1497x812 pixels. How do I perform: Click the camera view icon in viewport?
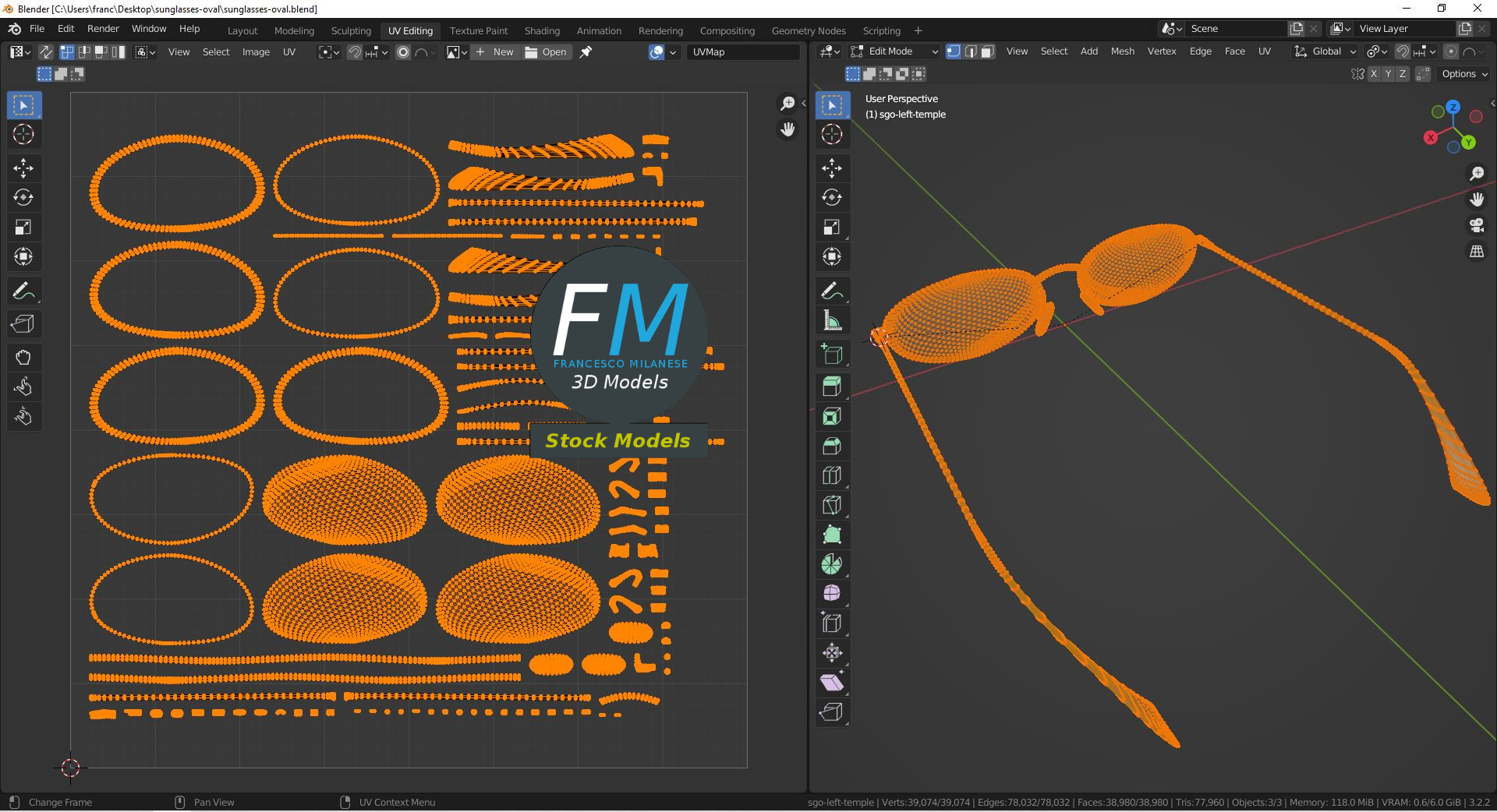click(x=1476, y=226)
